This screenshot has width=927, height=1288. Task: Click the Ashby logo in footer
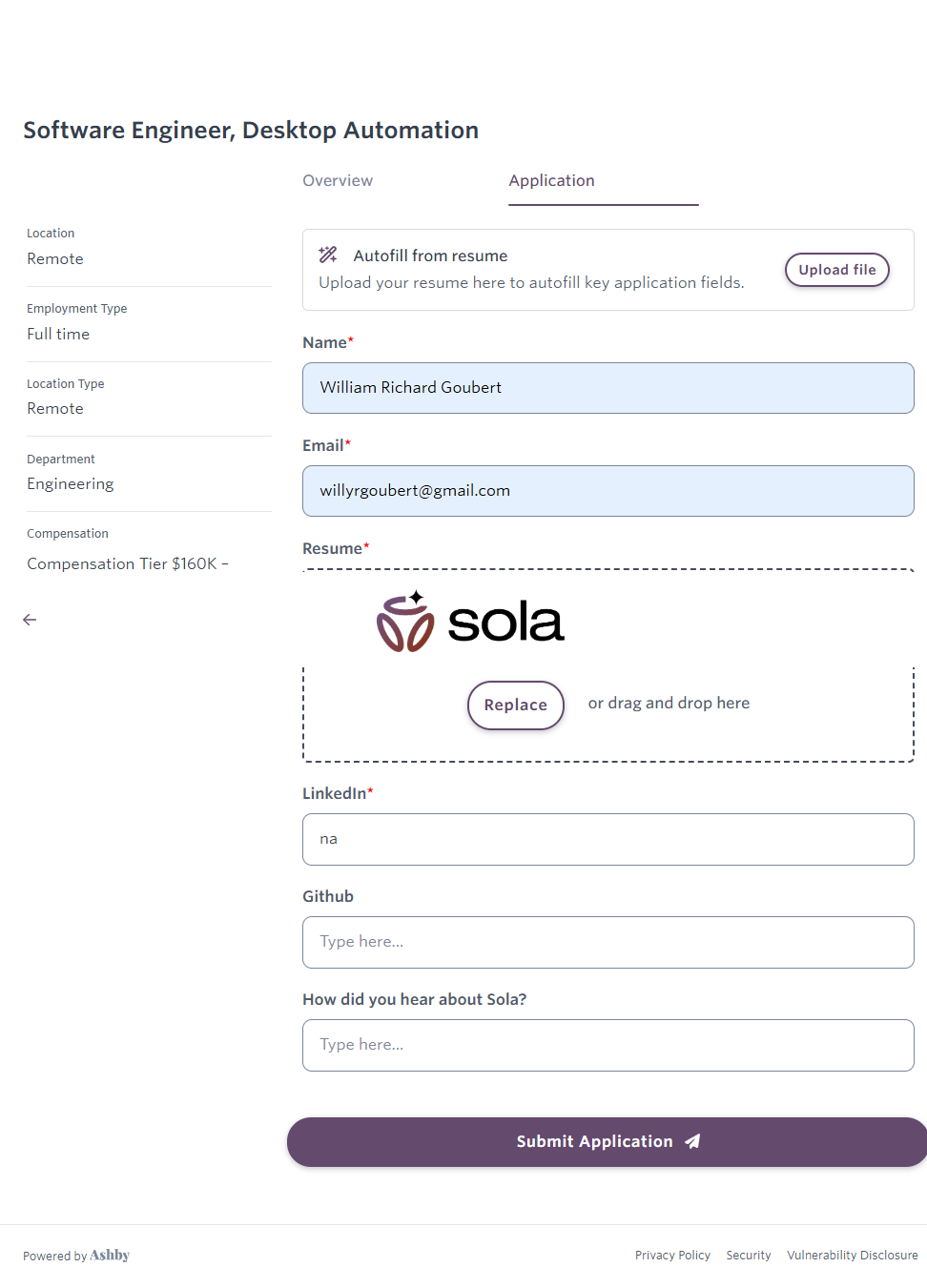click(x=110, y=1256)
